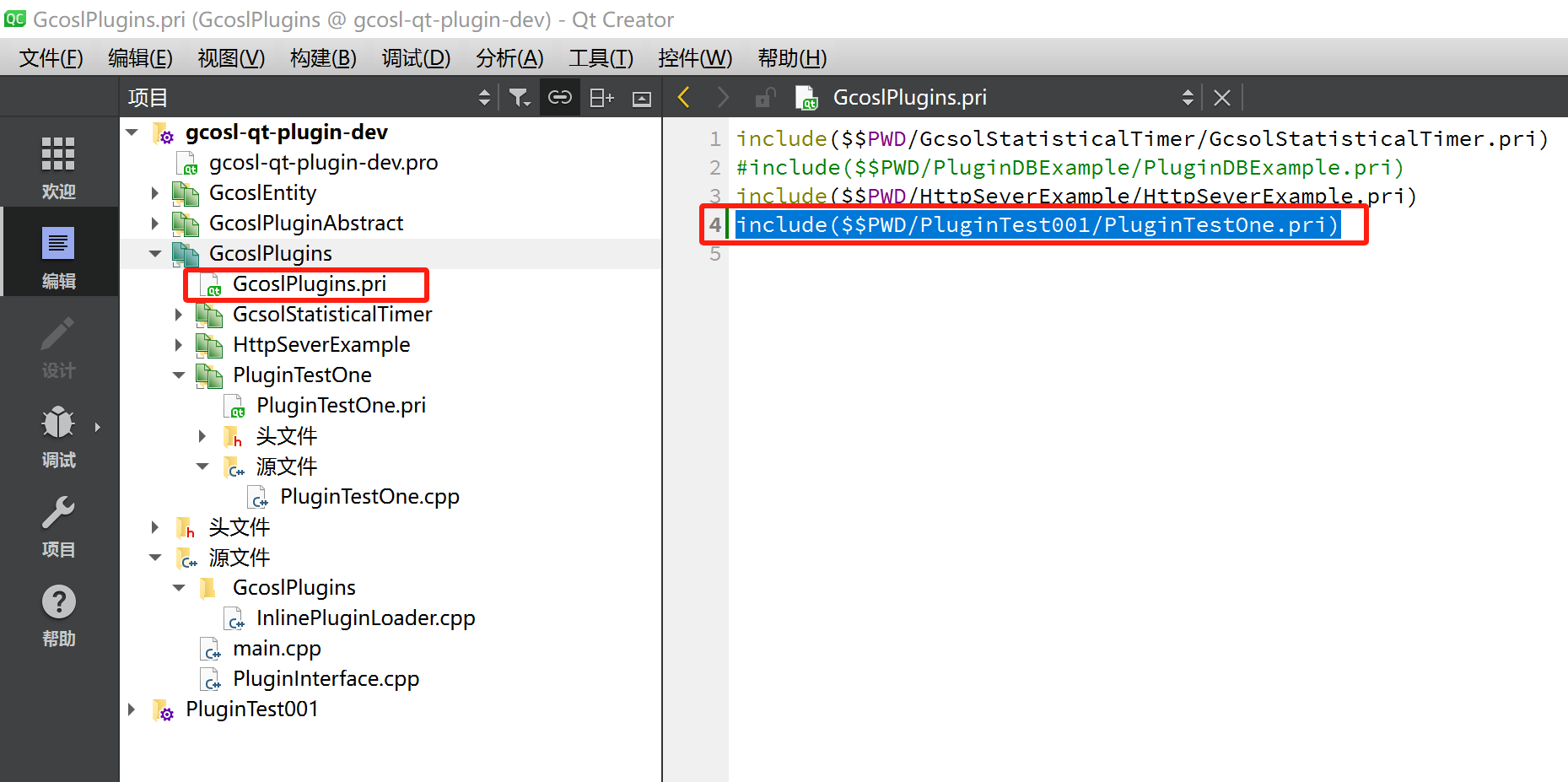The width and height of the screenshot is (1568, 782).
Task: Click the GcoslPluginAbstract subproject icon
Action: tap(186, 224)
